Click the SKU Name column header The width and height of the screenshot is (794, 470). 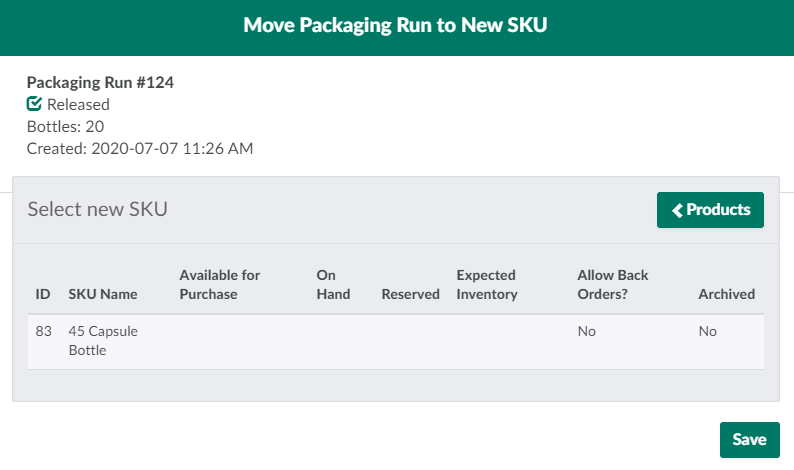pos(103,294)
